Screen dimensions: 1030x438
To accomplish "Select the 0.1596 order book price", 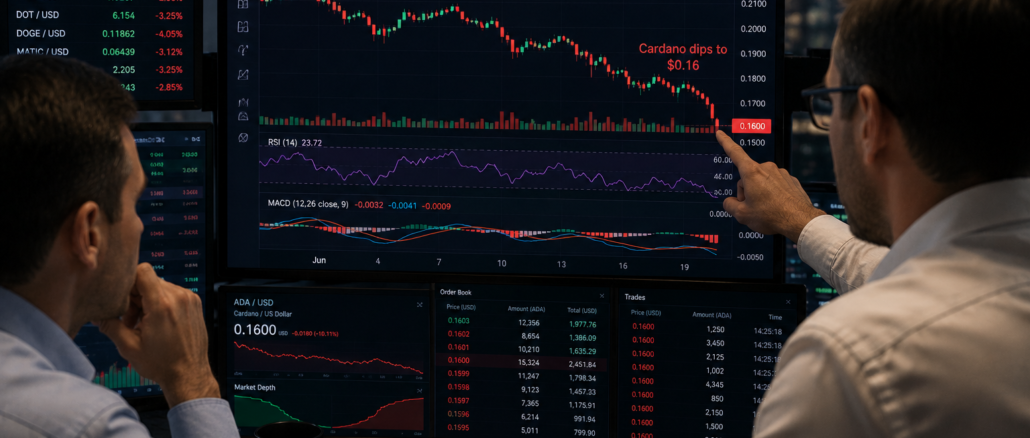I will tap(459, 414).
